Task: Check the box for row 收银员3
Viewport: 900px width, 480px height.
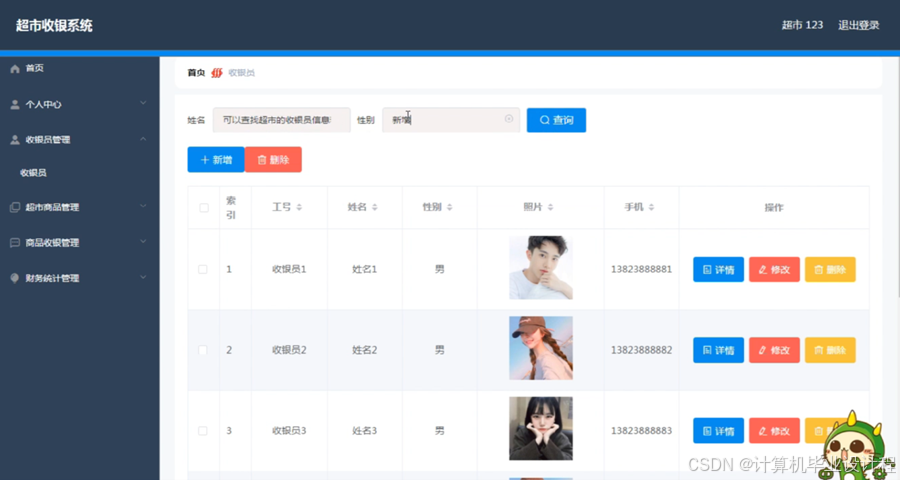Action: pos(203,431)
